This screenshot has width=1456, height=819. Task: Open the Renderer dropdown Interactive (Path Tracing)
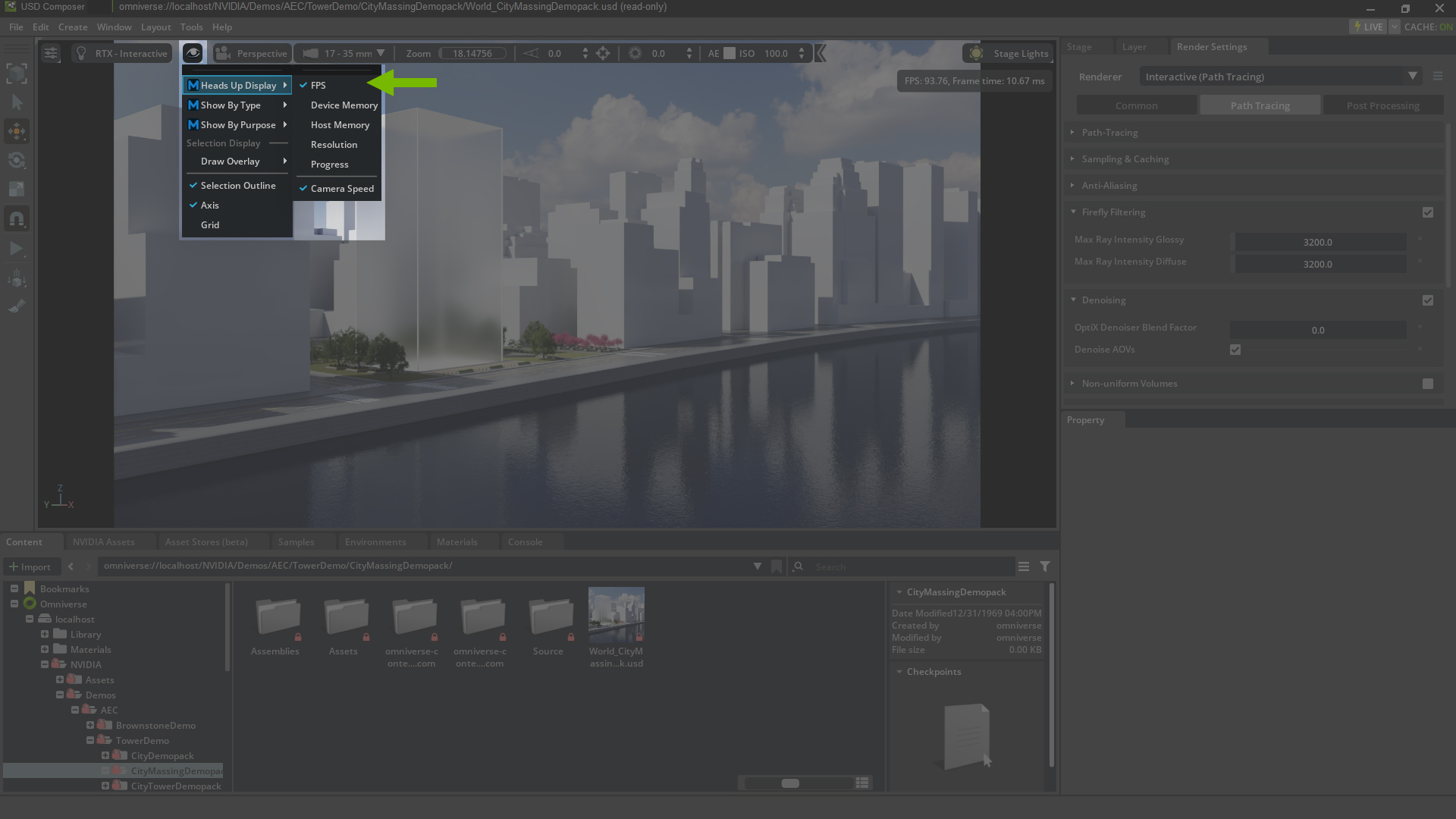(1280, 76)
